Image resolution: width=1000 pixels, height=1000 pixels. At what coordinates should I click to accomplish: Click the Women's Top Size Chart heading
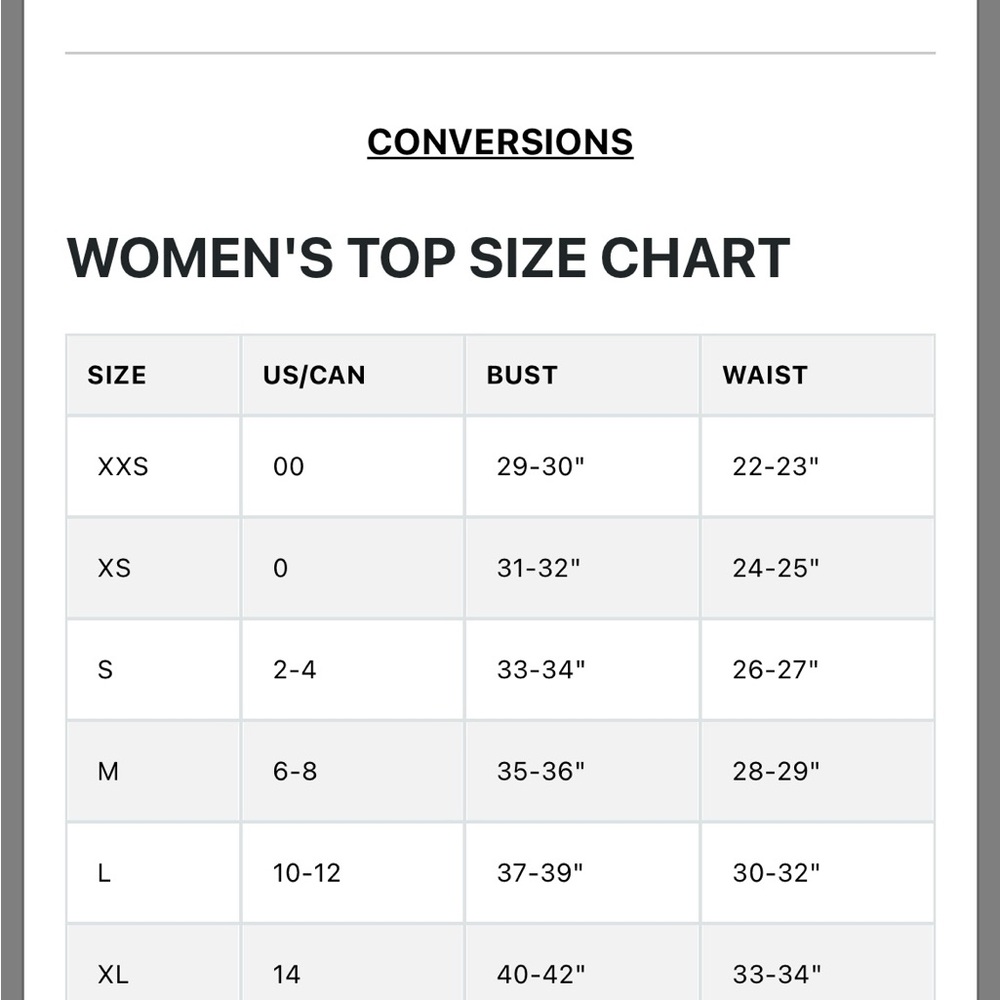click(428, 258)
